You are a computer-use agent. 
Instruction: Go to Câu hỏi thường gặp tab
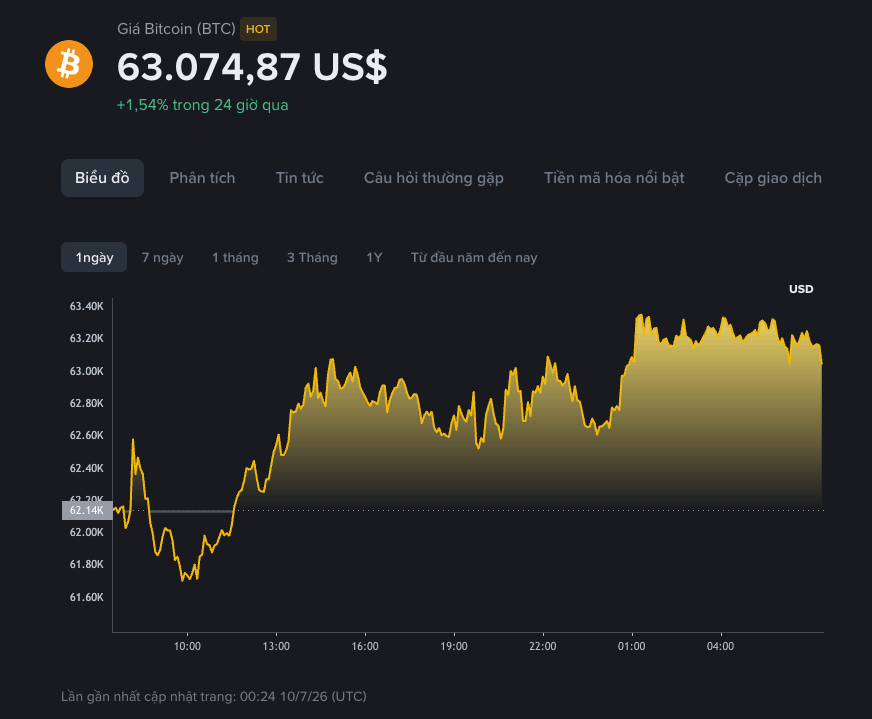tap(434, 178)
